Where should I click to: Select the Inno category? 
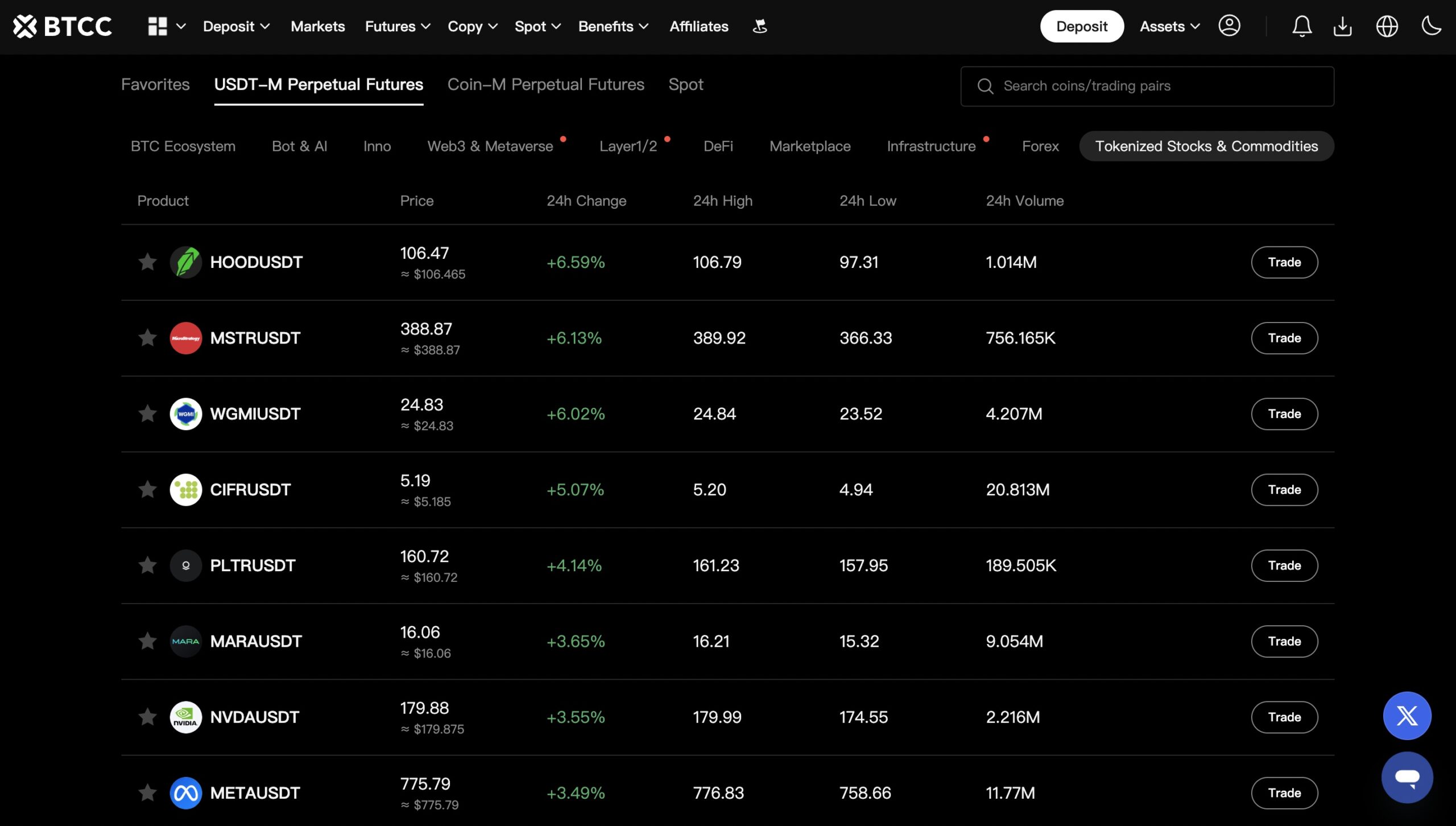point(377,146)
